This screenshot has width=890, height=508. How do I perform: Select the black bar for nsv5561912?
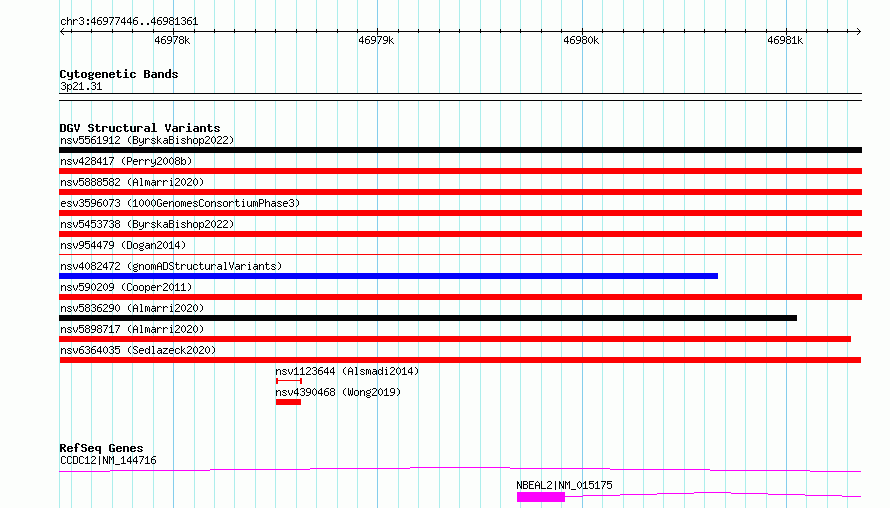click(x=460, y=150)
